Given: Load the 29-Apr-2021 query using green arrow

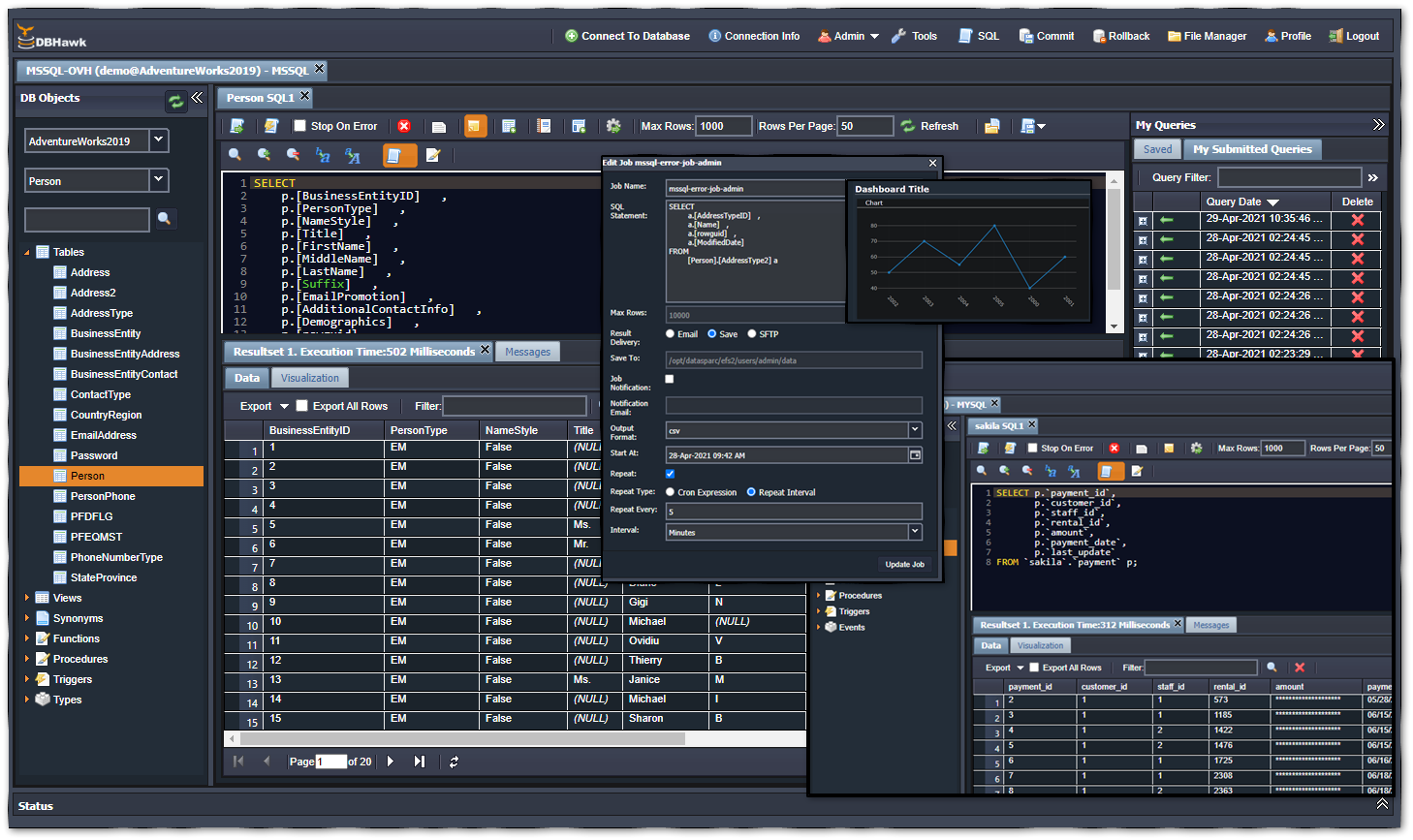Looking at the screenshot, I should click(1167, 220).
